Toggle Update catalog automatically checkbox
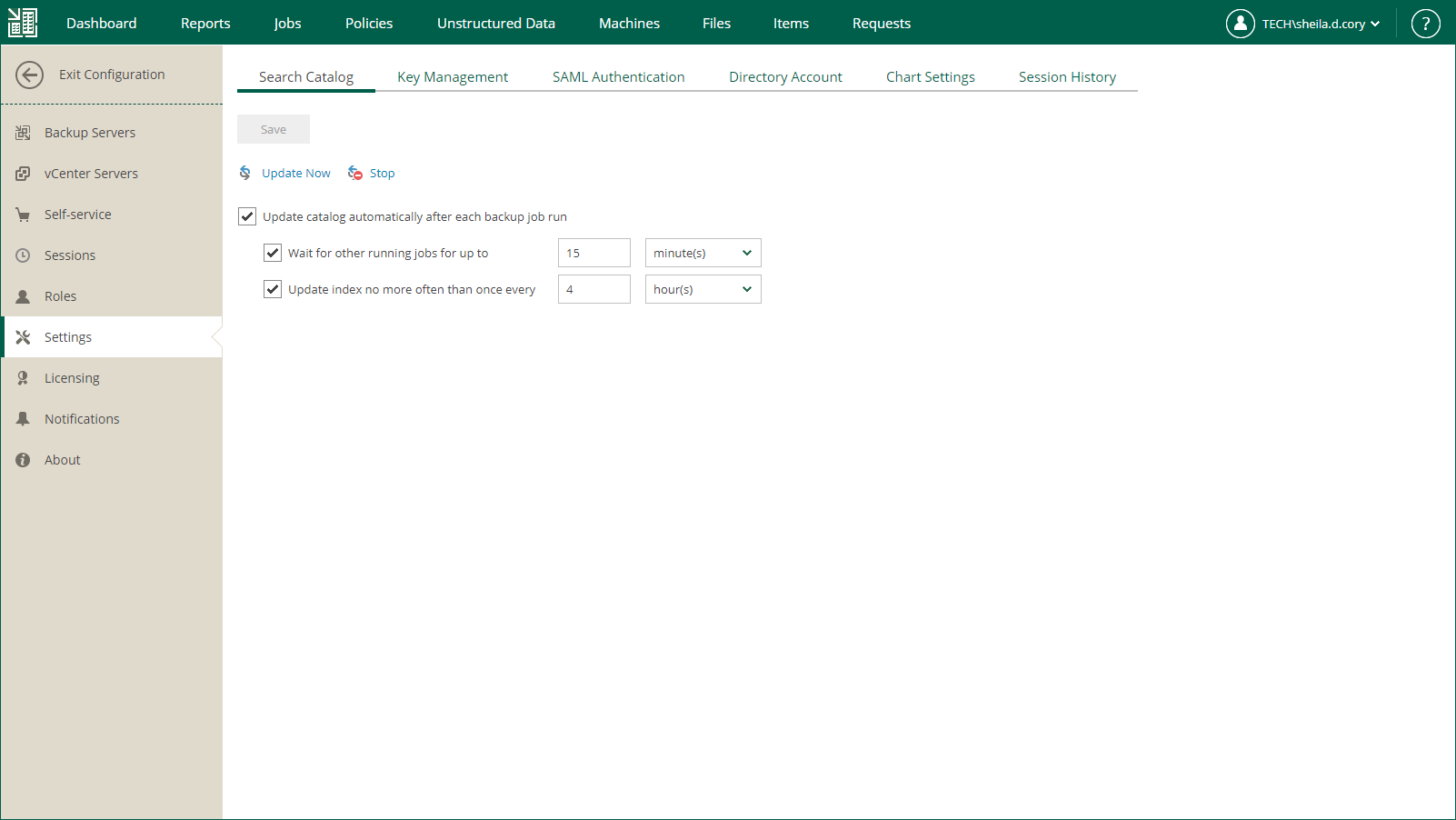The image size is (1456, 820). (x=247, y=216)
